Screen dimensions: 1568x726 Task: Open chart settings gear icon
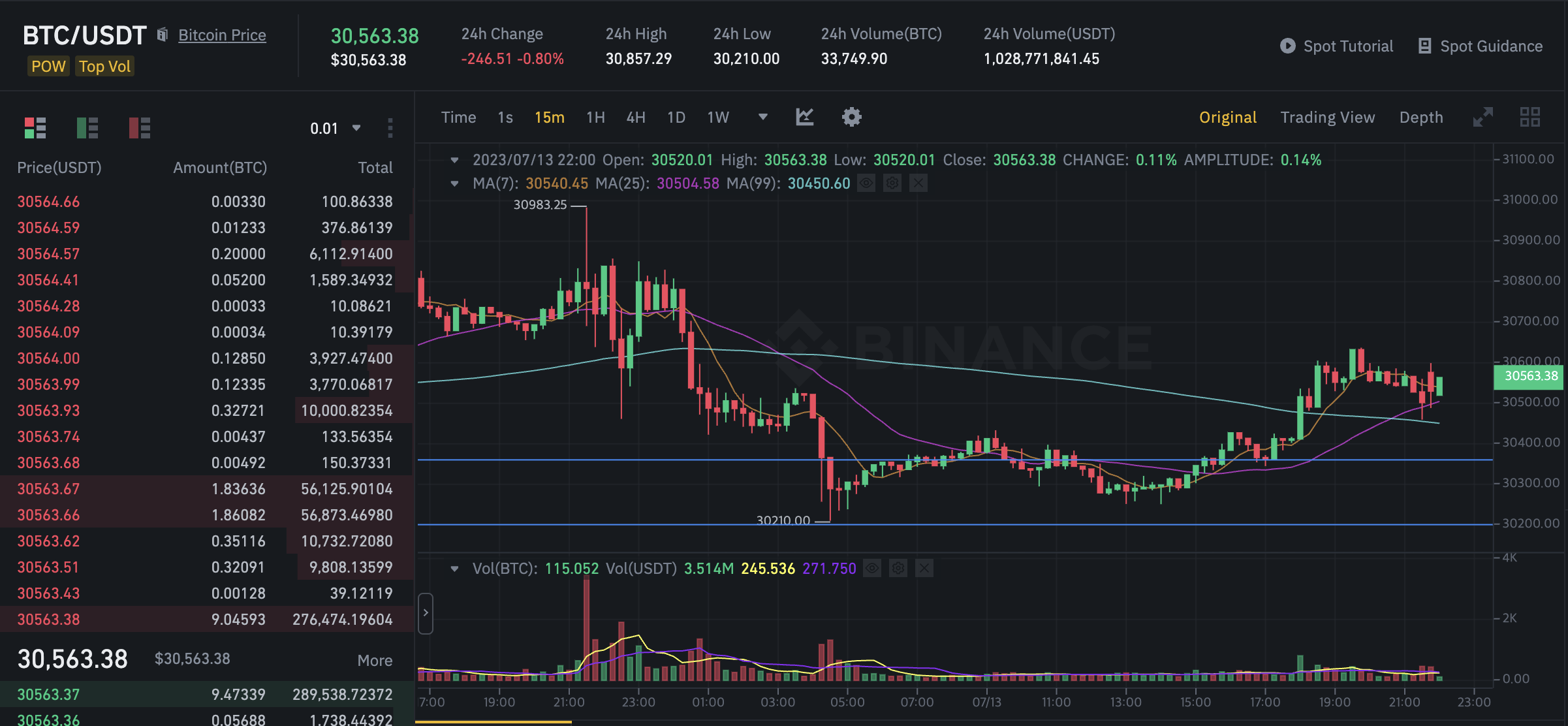(x=851, y=118)
